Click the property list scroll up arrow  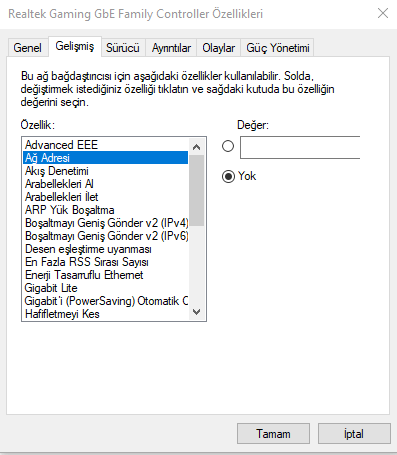(x=197, y=147)
